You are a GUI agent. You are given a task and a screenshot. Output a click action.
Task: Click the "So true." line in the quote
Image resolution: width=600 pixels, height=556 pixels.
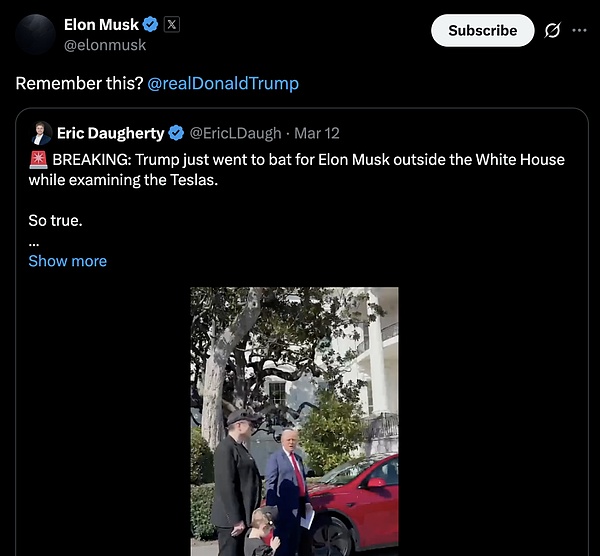55,220
